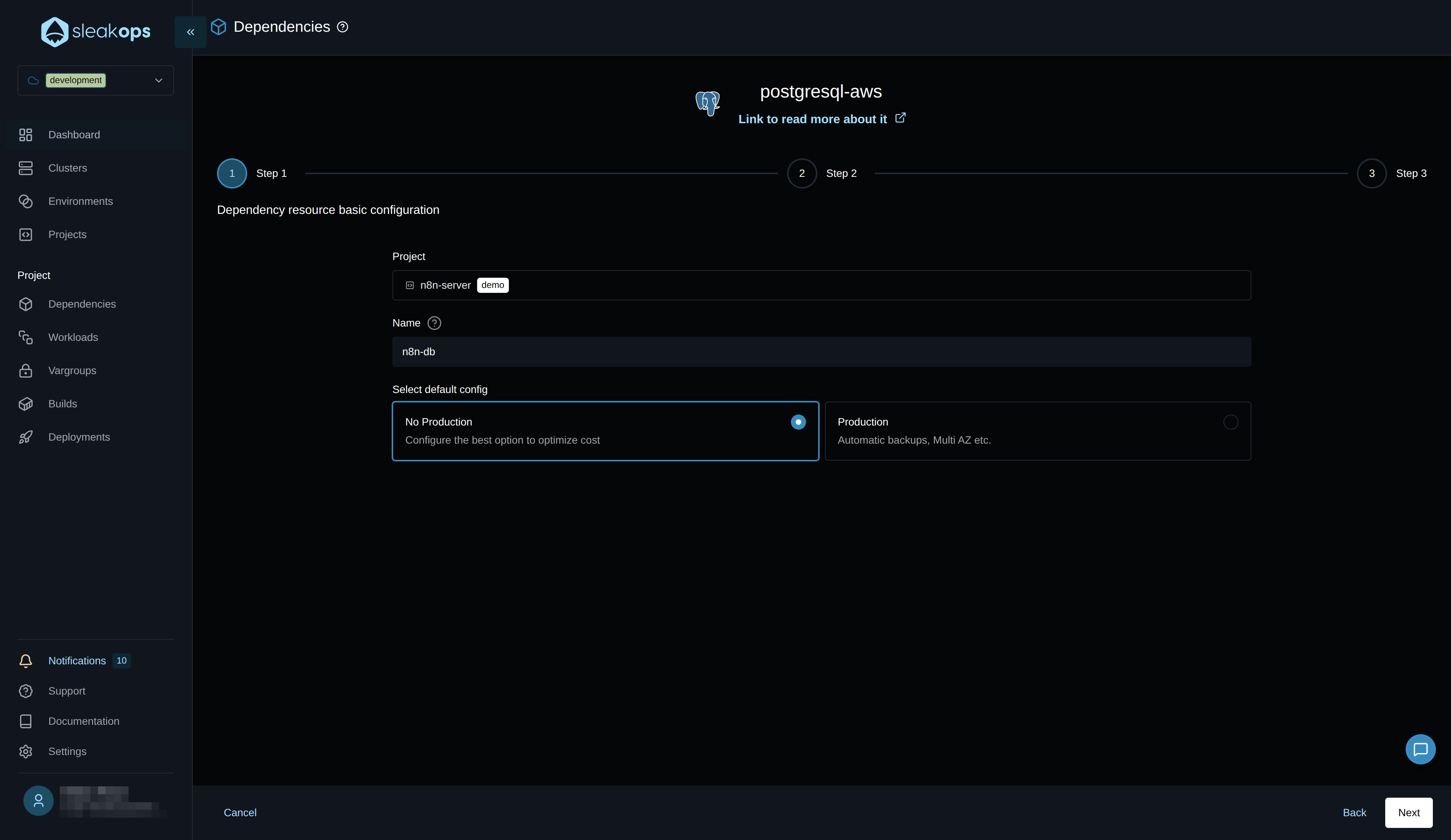This screenshot has height=840, width=1451.
Task: Click the Next button
Action: (1409, 812)
